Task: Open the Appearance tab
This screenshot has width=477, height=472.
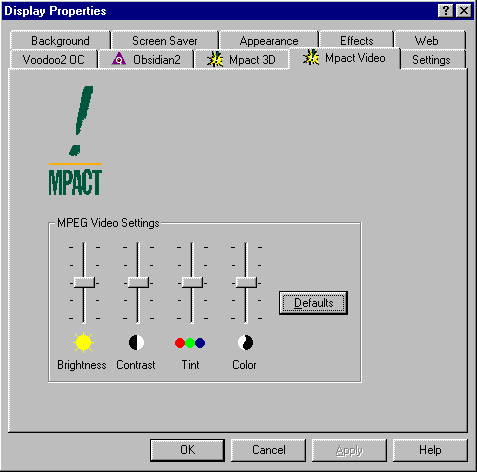Action: 269,41
